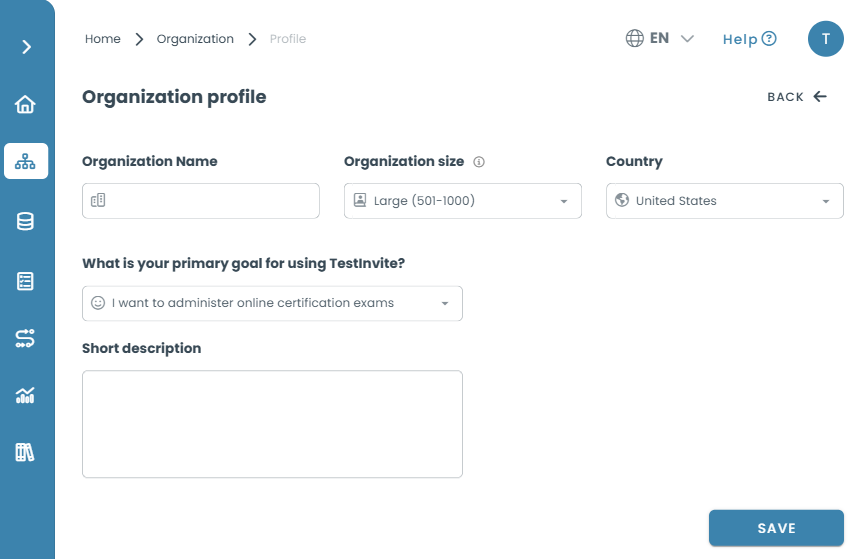Expand the sidebar with the chevron arrow
This screenshot has width=868, height=559.
(x=26, y=47)
